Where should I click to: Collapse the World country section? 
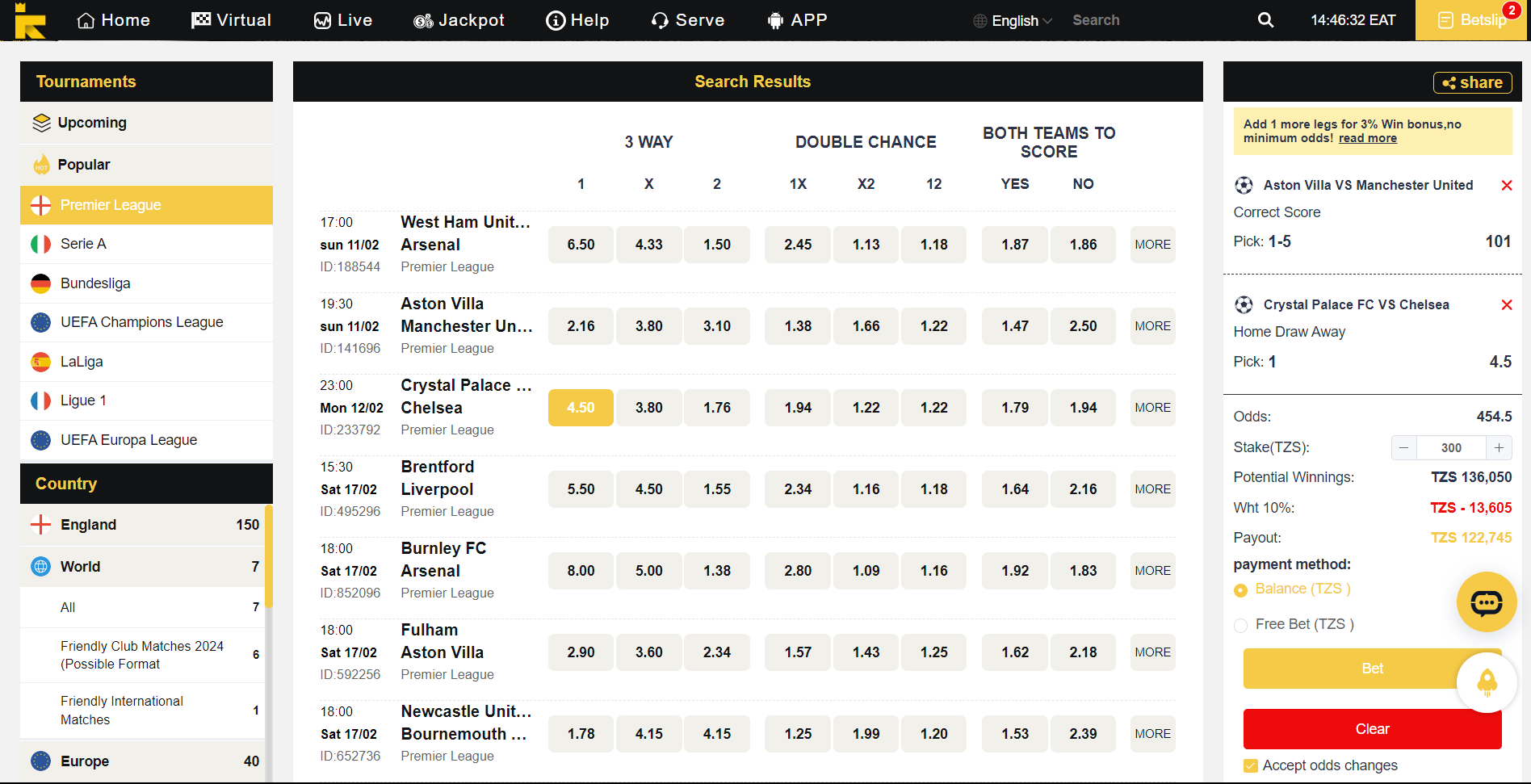[145, 567]
